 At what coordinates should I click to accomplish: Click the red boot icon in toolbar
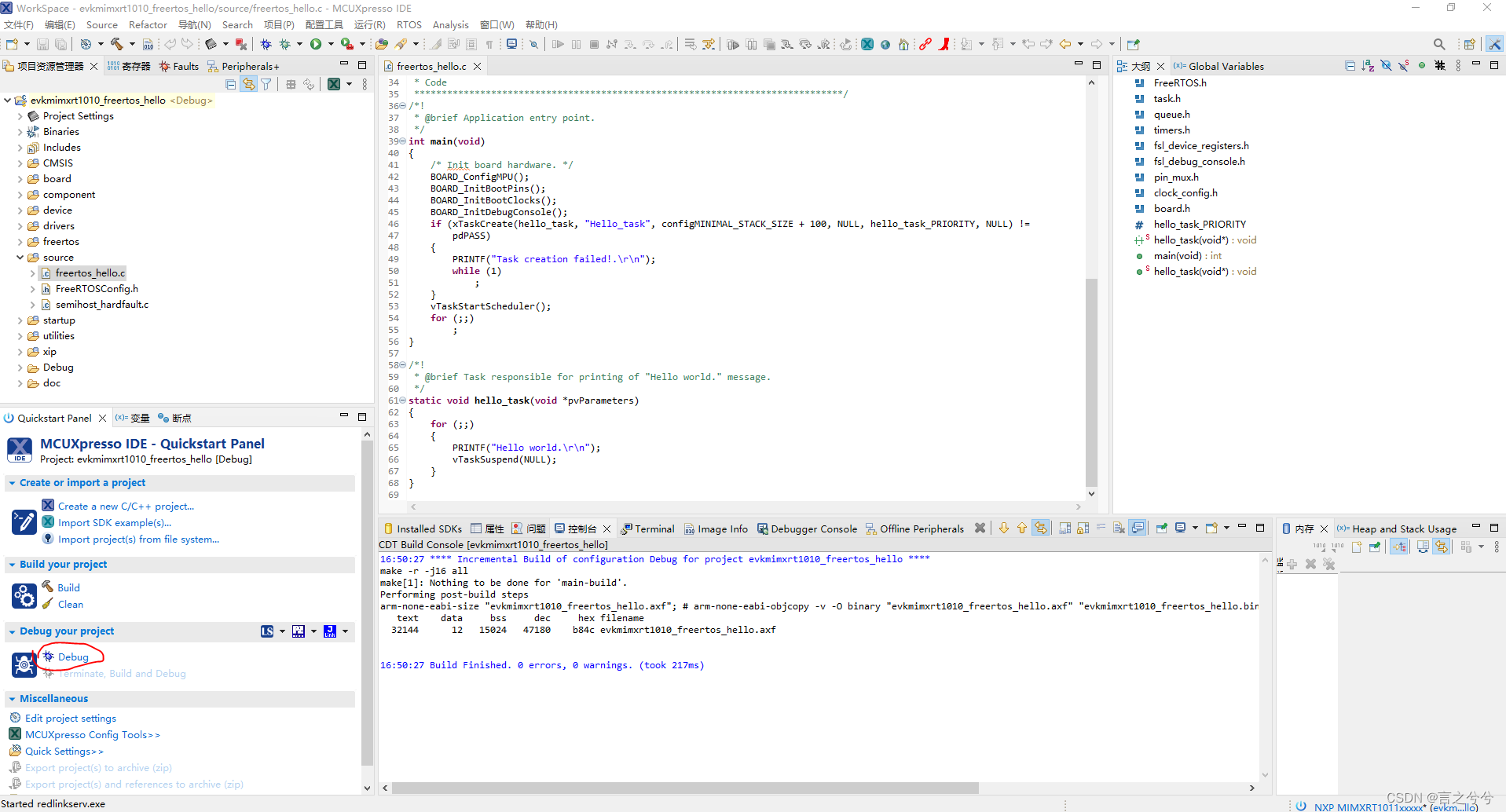[x=945, y=44]
